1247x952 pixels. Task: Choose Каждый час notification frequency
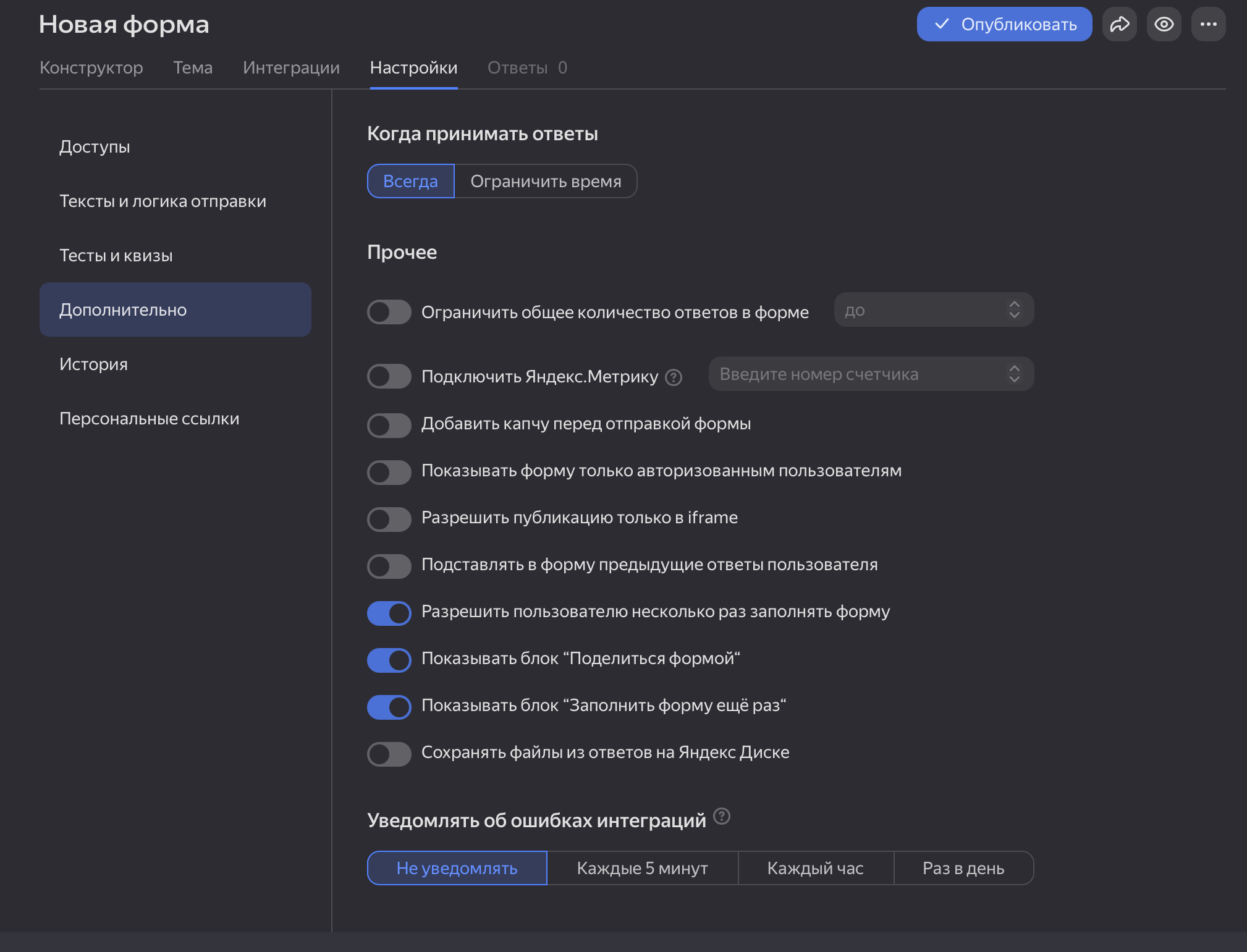tap(815, 868)
